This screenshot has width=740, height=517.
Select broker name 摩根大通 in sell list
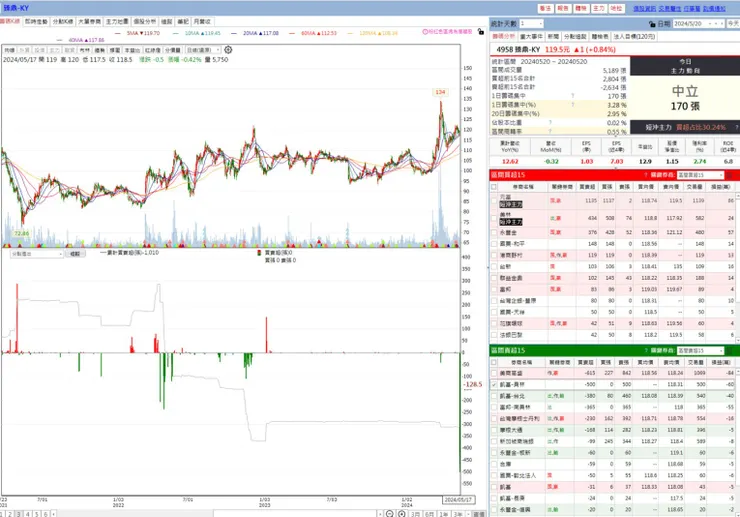pos(511,430)
